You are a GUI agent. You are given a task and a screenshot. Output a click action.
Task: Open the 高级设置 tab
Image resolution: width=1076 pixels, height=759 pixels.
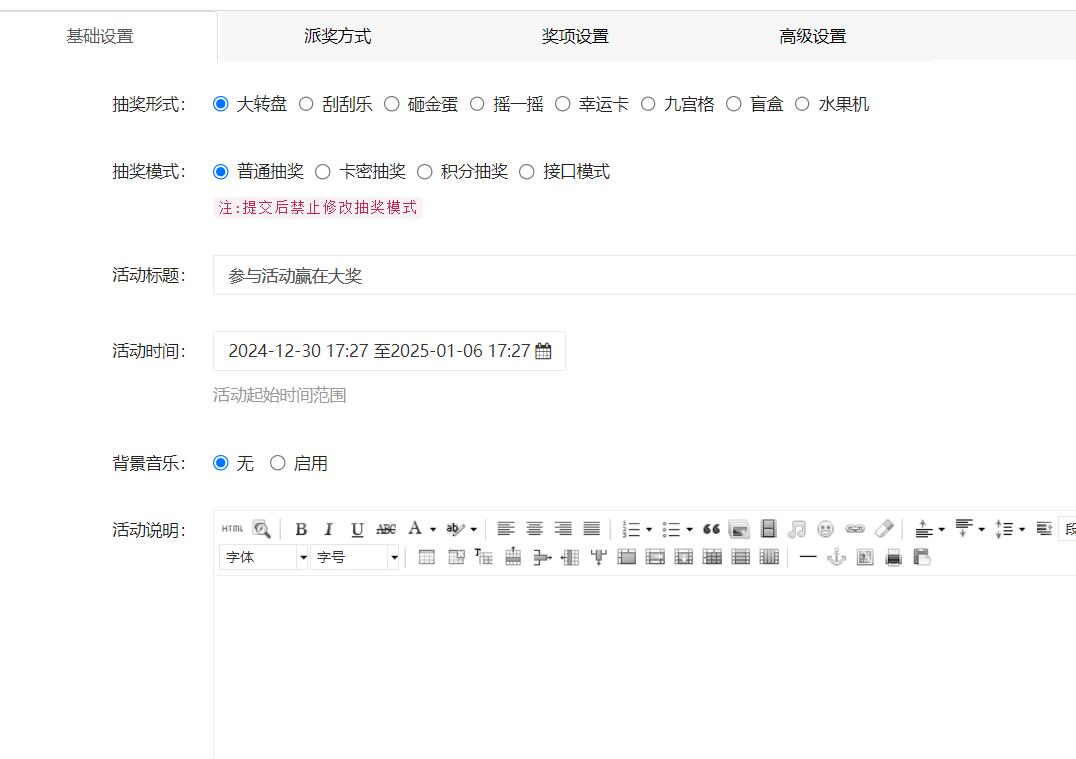(812, 34)
